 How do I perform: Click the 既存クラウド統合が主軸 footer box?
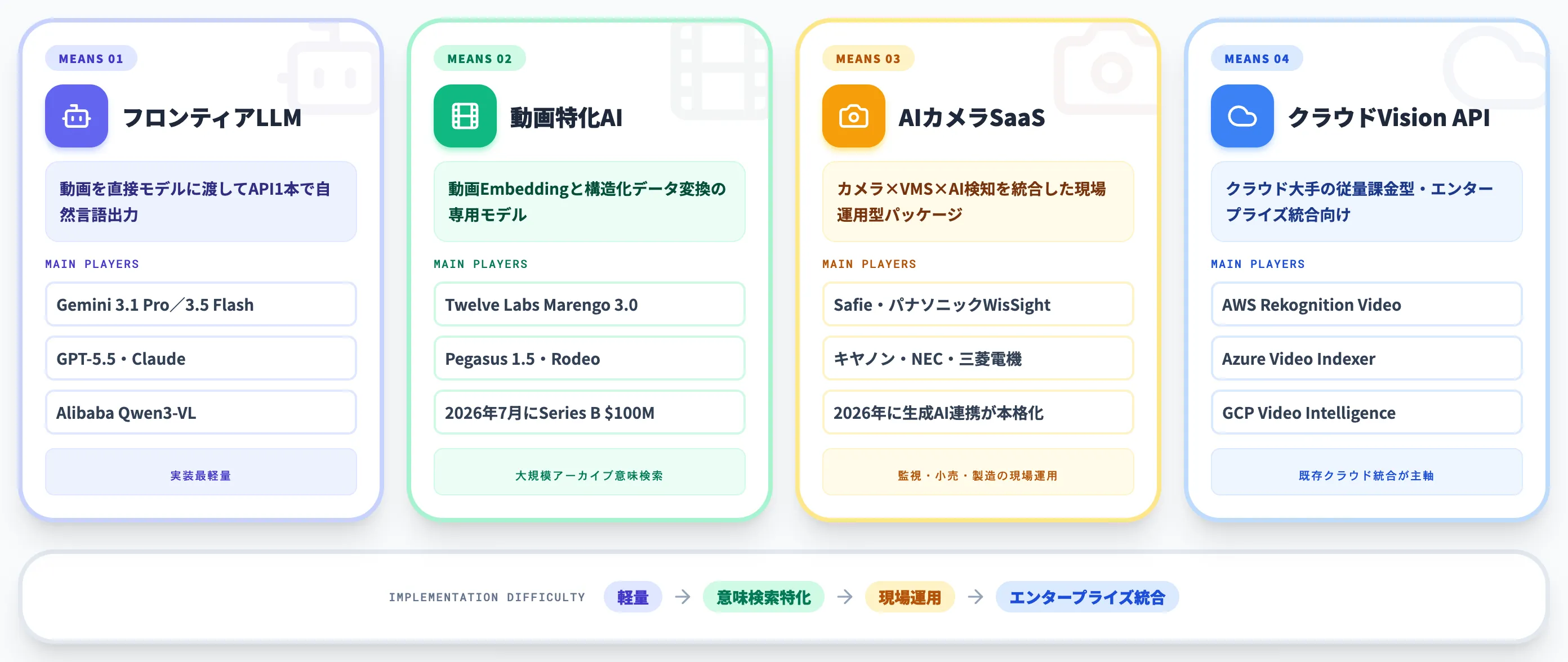1366,472
